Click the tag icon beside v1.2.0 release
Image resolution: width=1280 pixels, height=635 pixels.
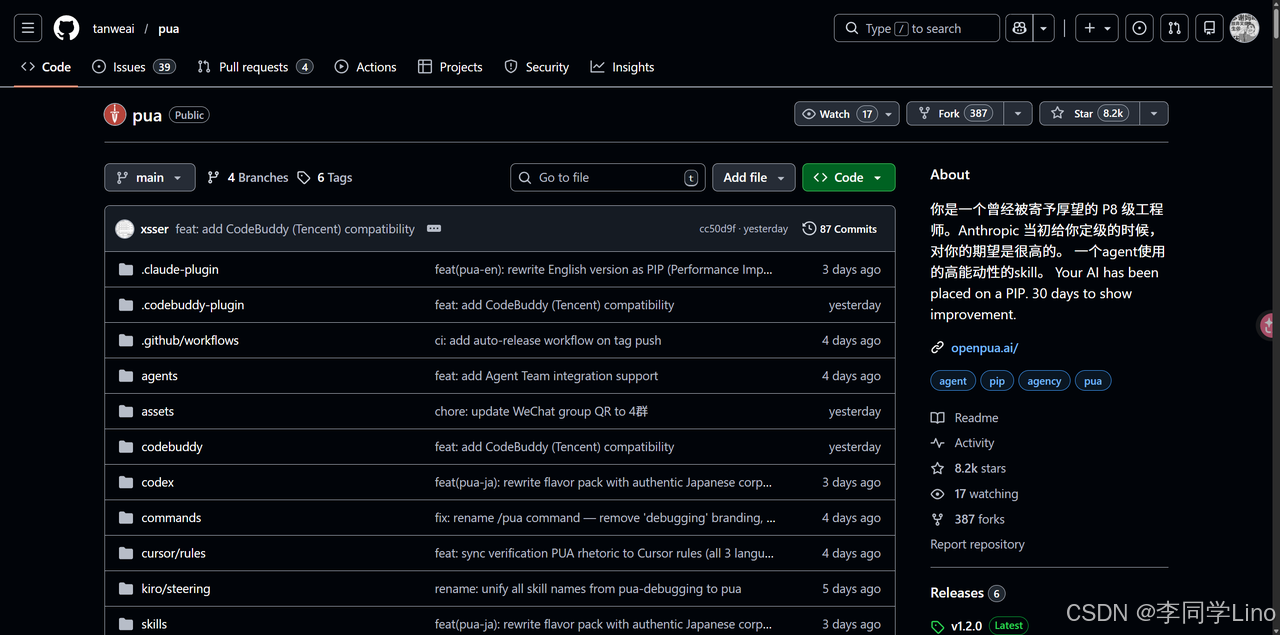937,626
